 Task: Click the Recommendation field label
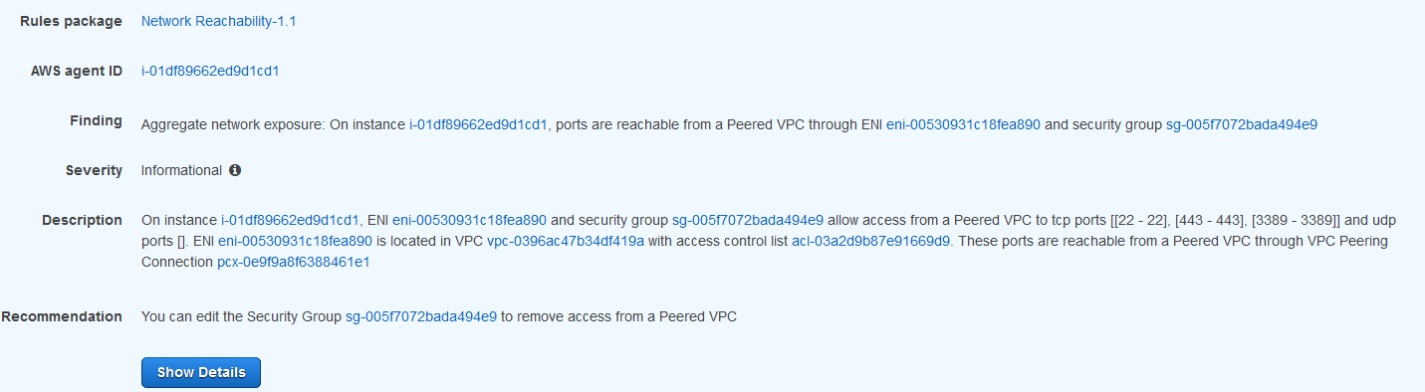62,317
